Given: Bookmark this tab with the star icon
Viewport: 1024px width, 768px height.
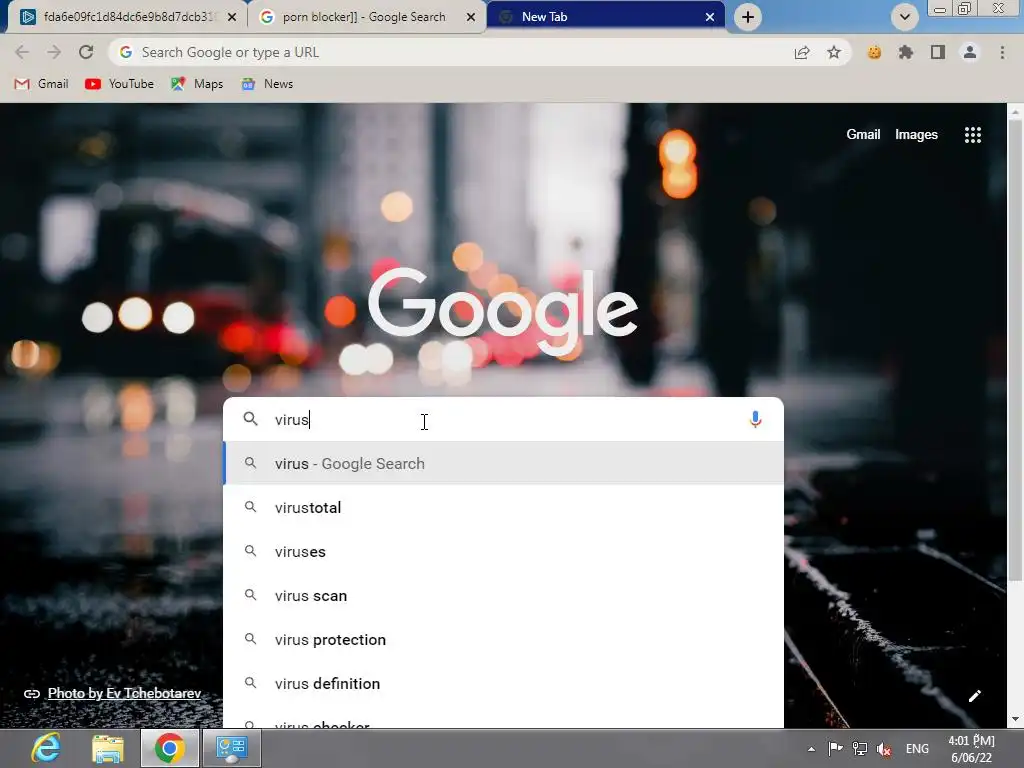Looking at the screenshot, I should point(834,52).
